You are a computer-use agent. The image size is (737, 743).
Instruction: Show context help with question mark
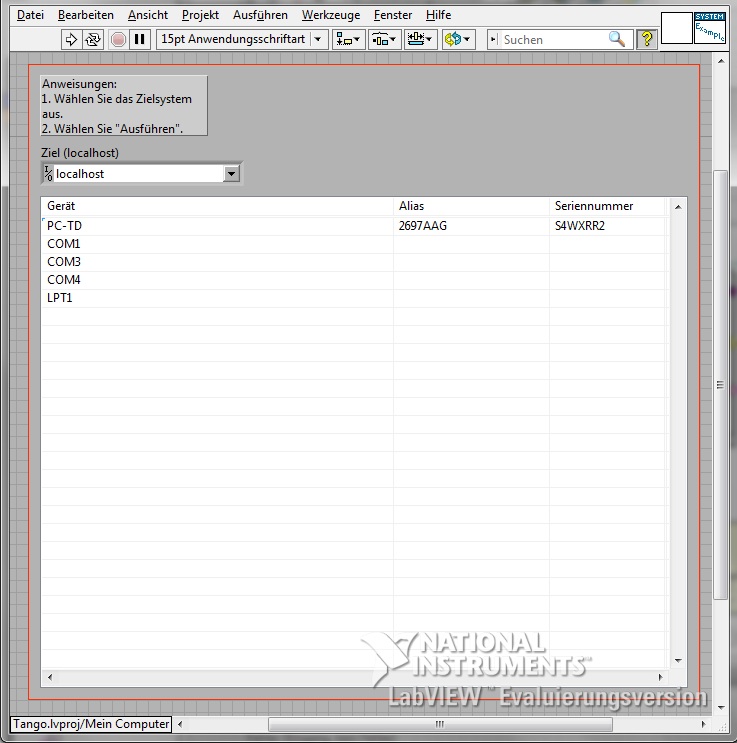click(647, 39)
